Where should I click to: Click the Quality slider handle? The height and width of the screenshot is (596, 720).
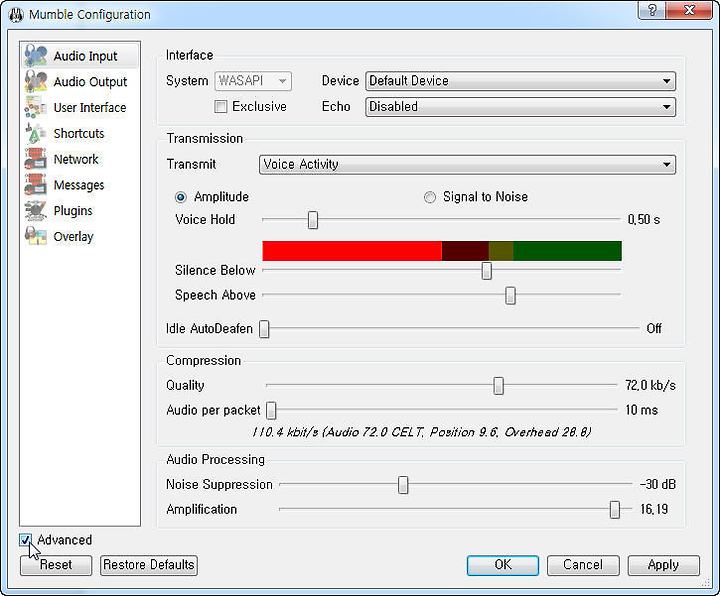[498, 386]
